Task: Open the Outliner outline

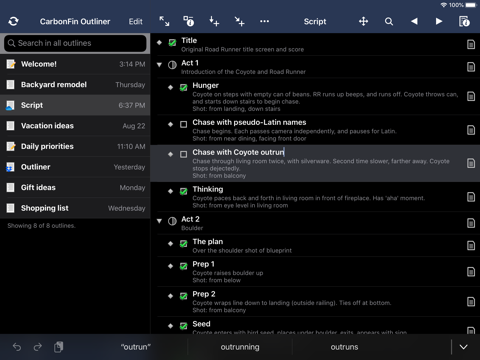Action: (x=75, y=167)
